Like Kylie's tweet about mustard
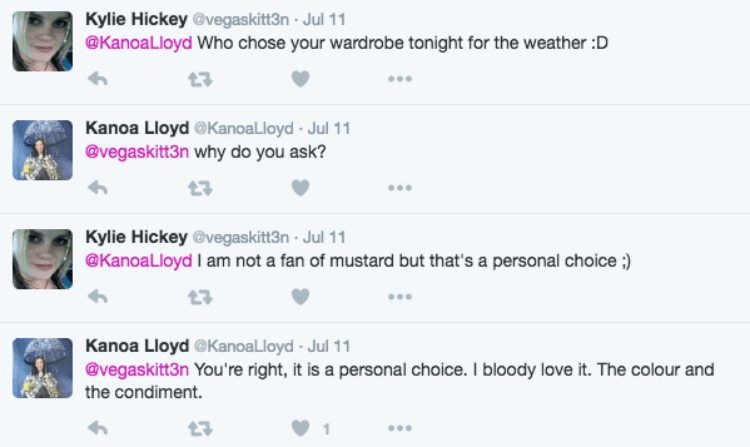 pyautogui.click(x=299, y=296)
